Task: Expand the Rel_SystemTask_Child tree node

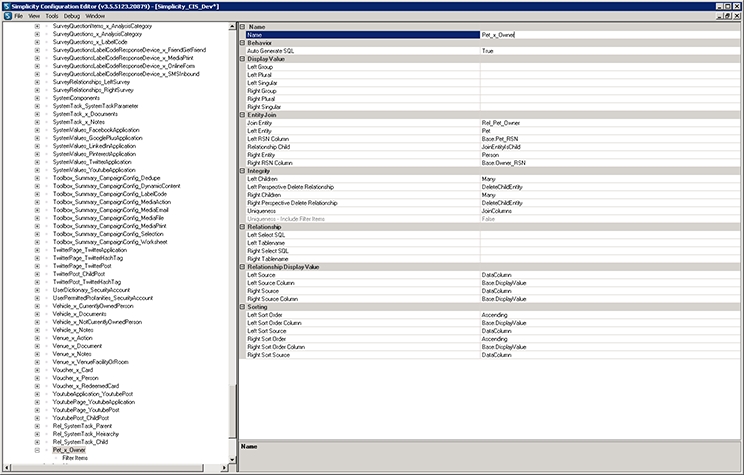Action: tap(37, 442)
